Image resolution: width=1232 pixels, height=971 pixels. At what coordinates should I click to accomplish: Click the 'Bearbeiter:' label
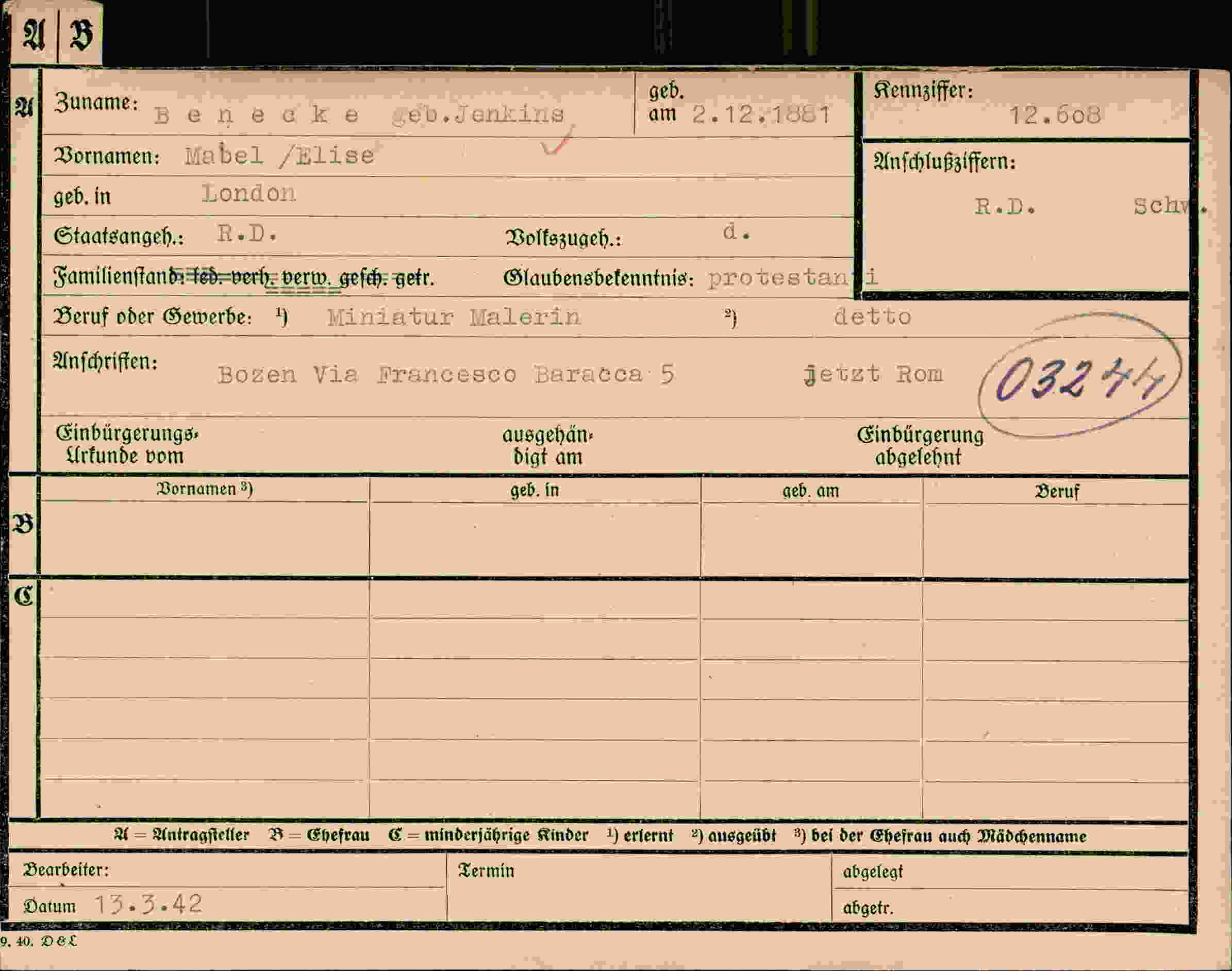coord(66,870)
